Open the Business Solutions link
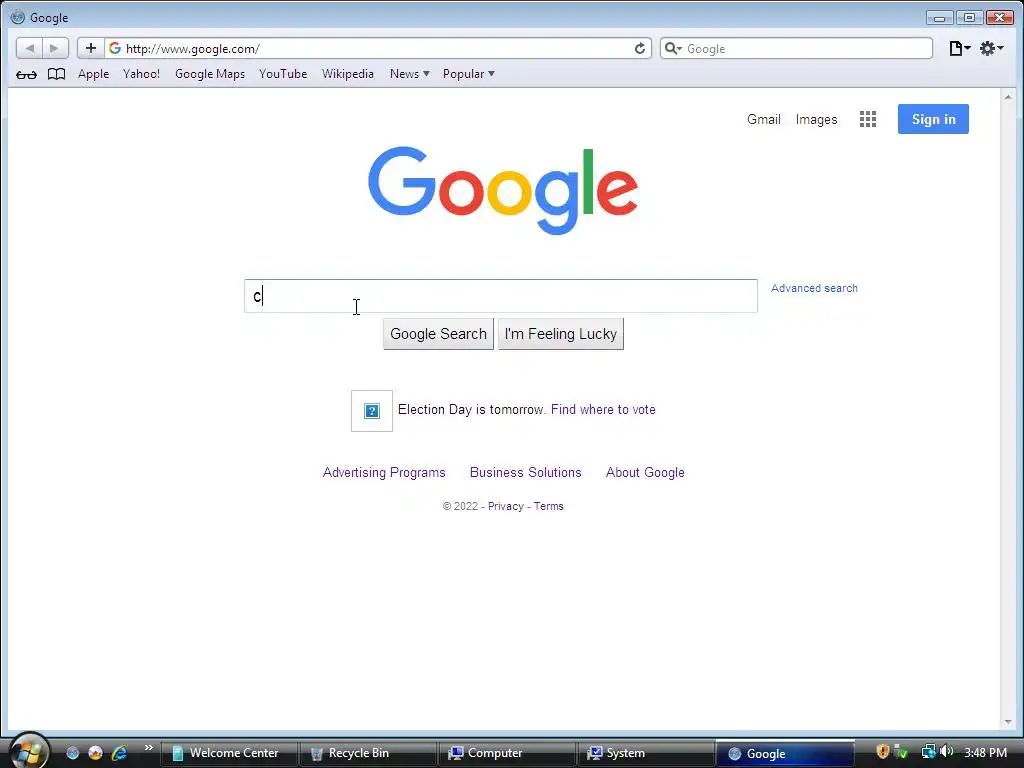The width and height of the screenshot is (1024, 768). pyautogui.click(x=525, y=472)
